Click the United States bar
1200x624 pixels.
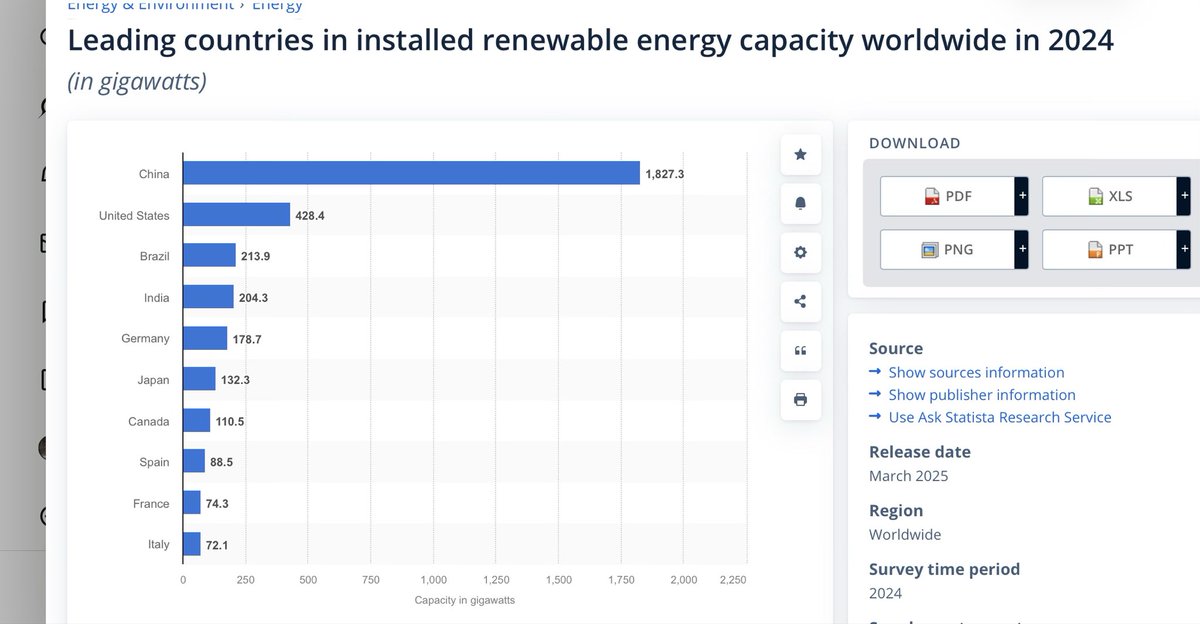(237, 215)
